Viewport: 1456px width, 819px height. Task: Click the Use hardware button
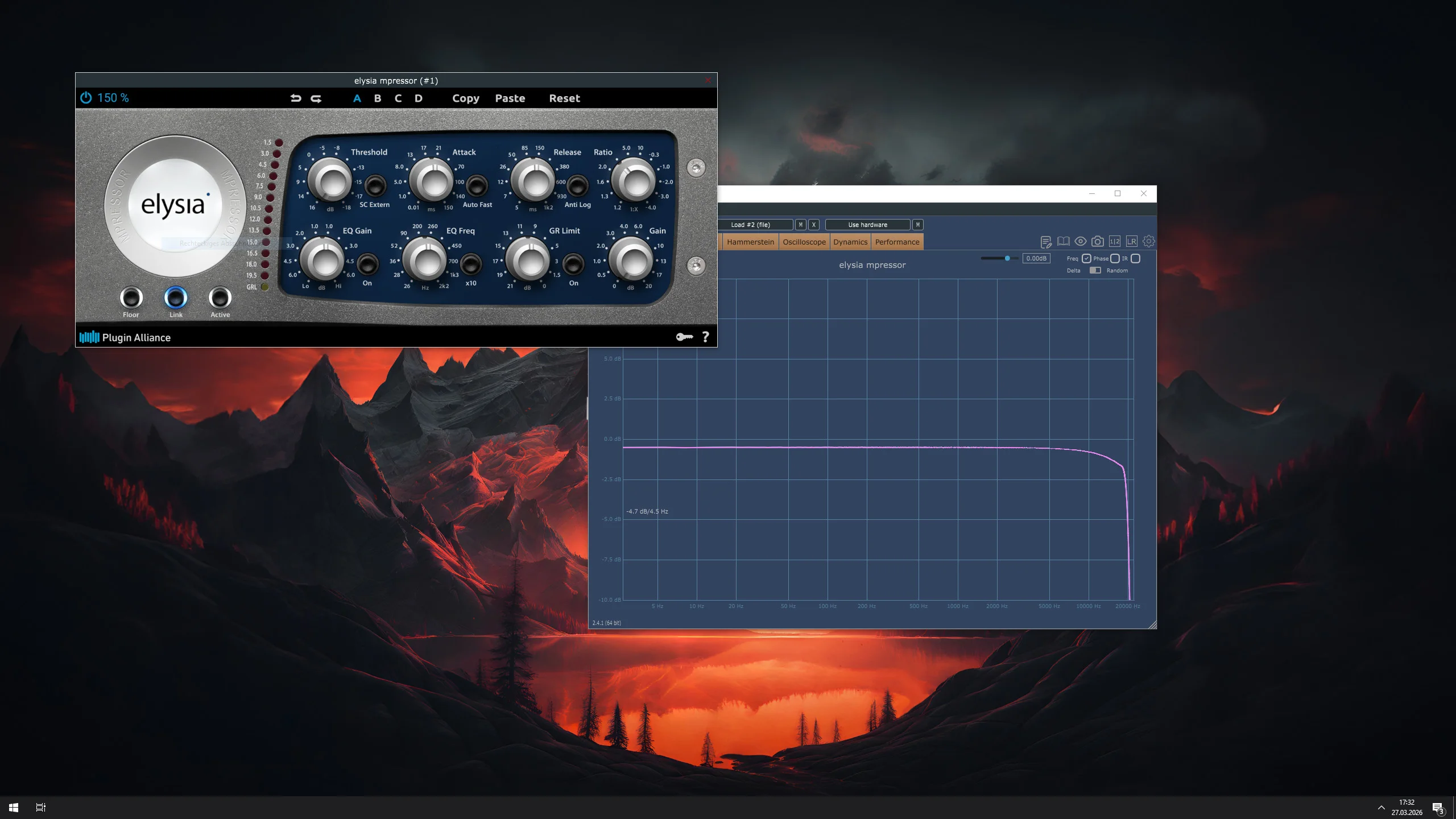pyautogui.click(x=867, y=225)
